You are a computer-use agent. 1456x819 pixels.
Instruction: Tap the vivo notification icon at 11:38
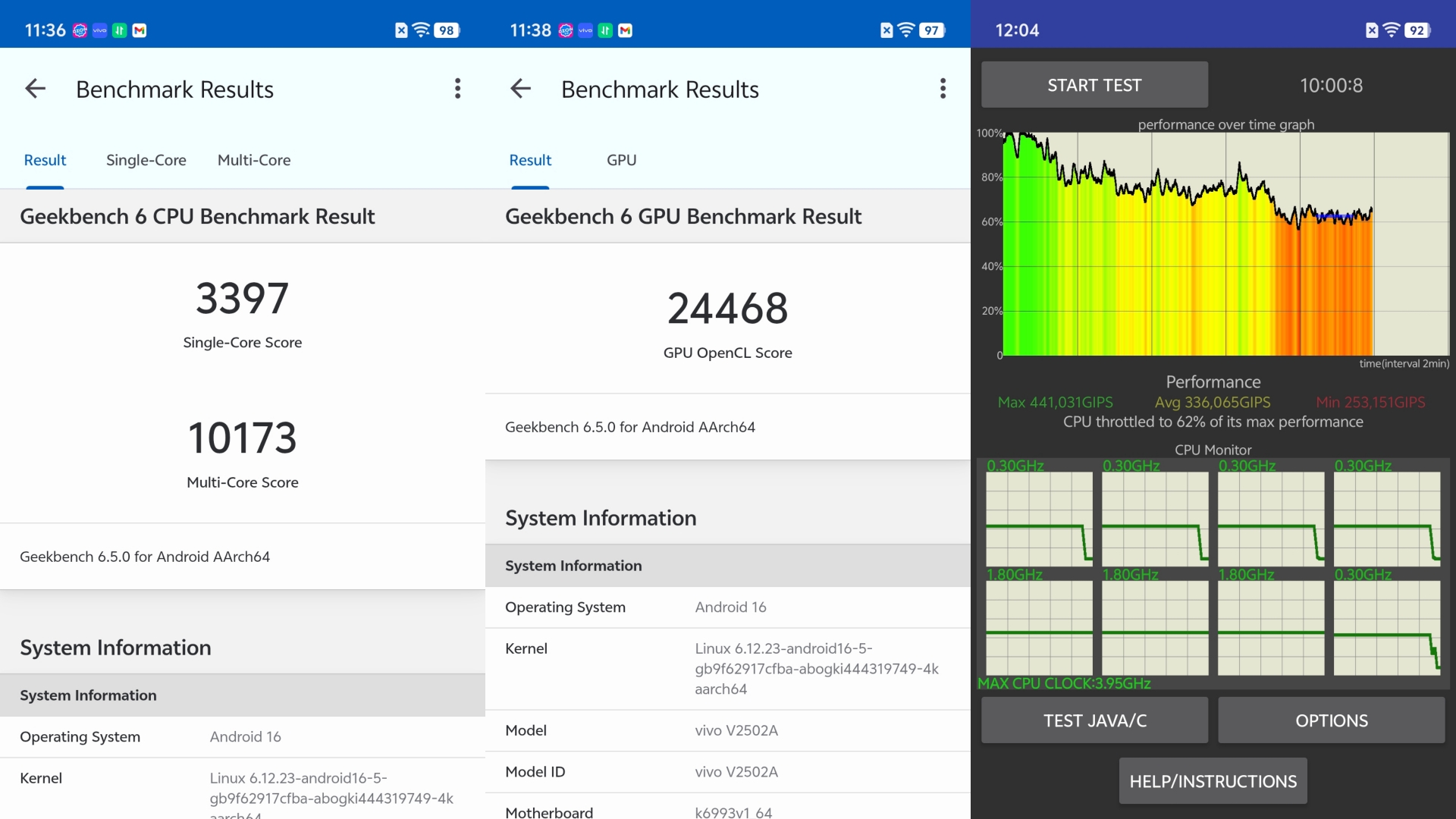click(x=585, y=30)
